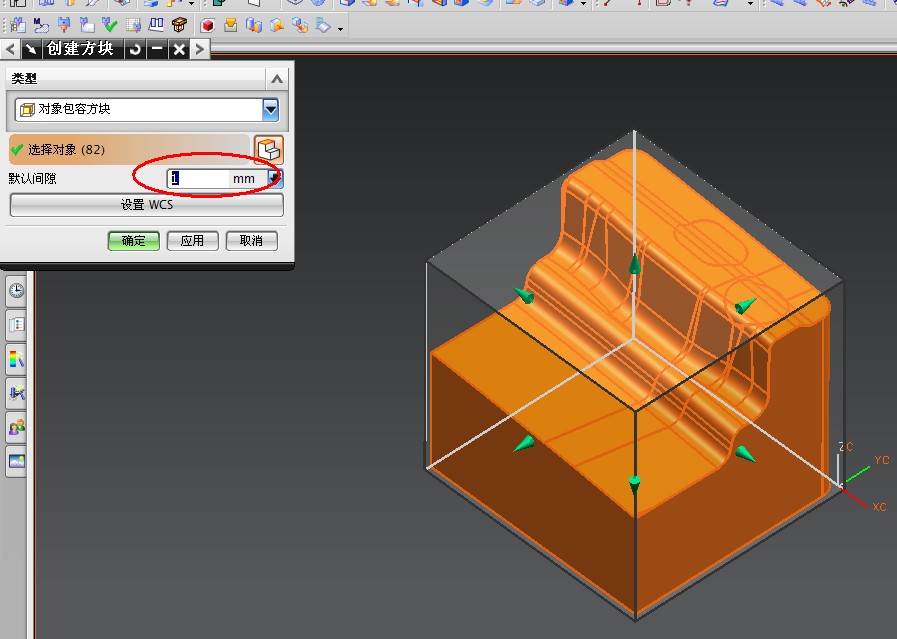Click the treasure chest toolbar icon
The image size is (897, 639).
179,26
